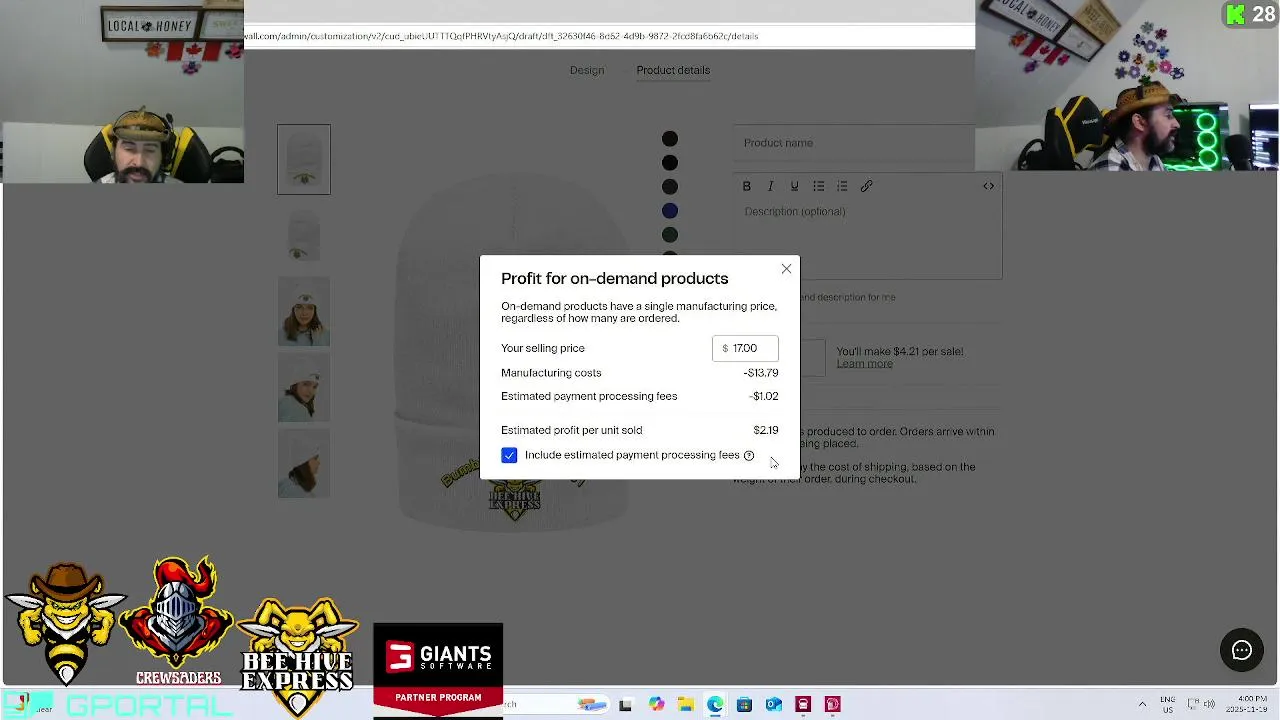Image resolution: width=1280 pixels, height=720 pixels.
Task: Select the second beanie thumbnail
Action: pos(304,235)
